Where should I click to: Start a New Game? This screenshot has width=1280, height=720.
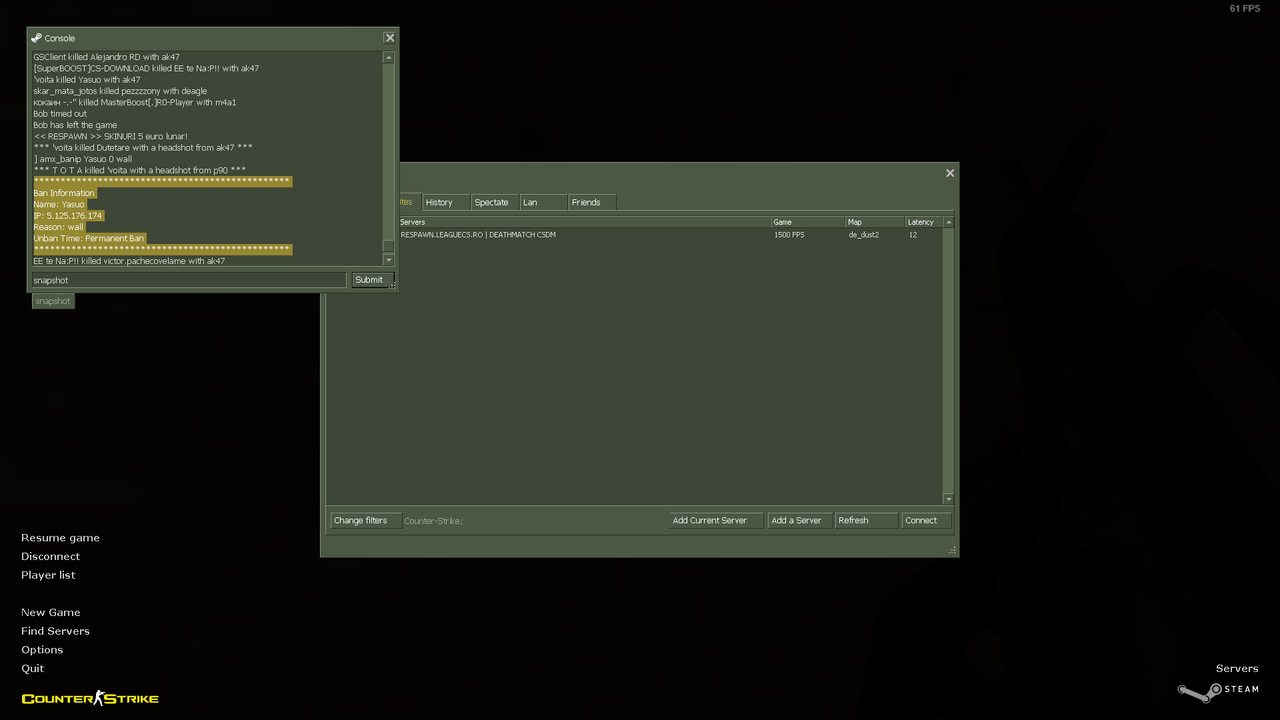(x=50, y=612)
